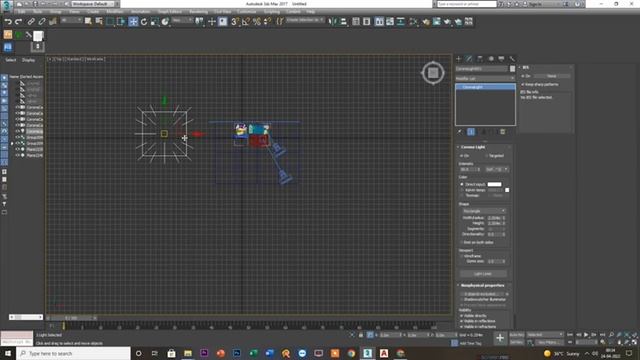
Task: Toggle Visible in reflections checkbox
Action: point(462,321)
